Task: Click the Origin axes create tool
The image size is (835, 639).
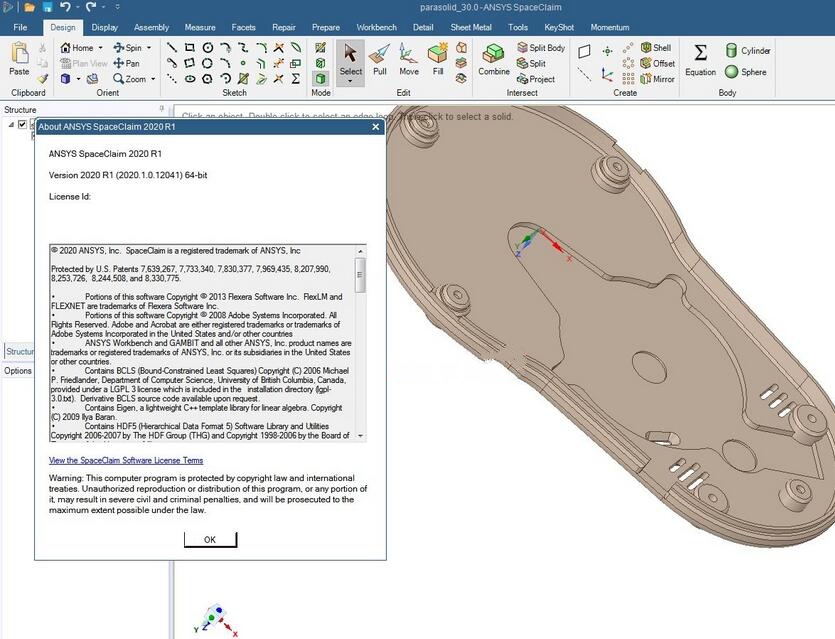Action: click(607, 75)
